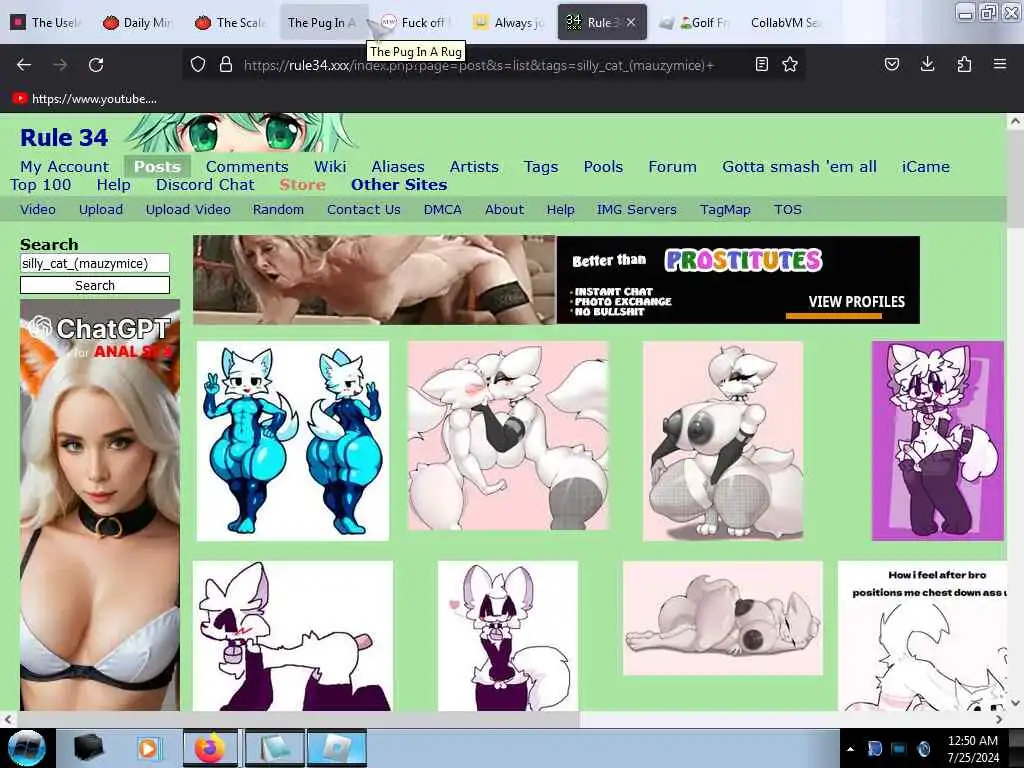Click the Upload Video link
This screenshot has height=768, width=1024.
point(188,210)
